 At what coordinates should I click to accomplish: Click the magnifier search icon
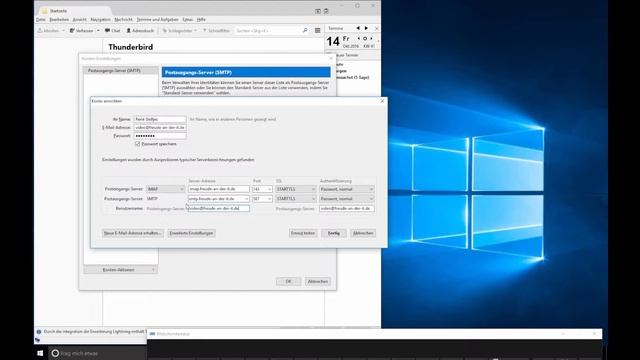[x=305, y=31]
